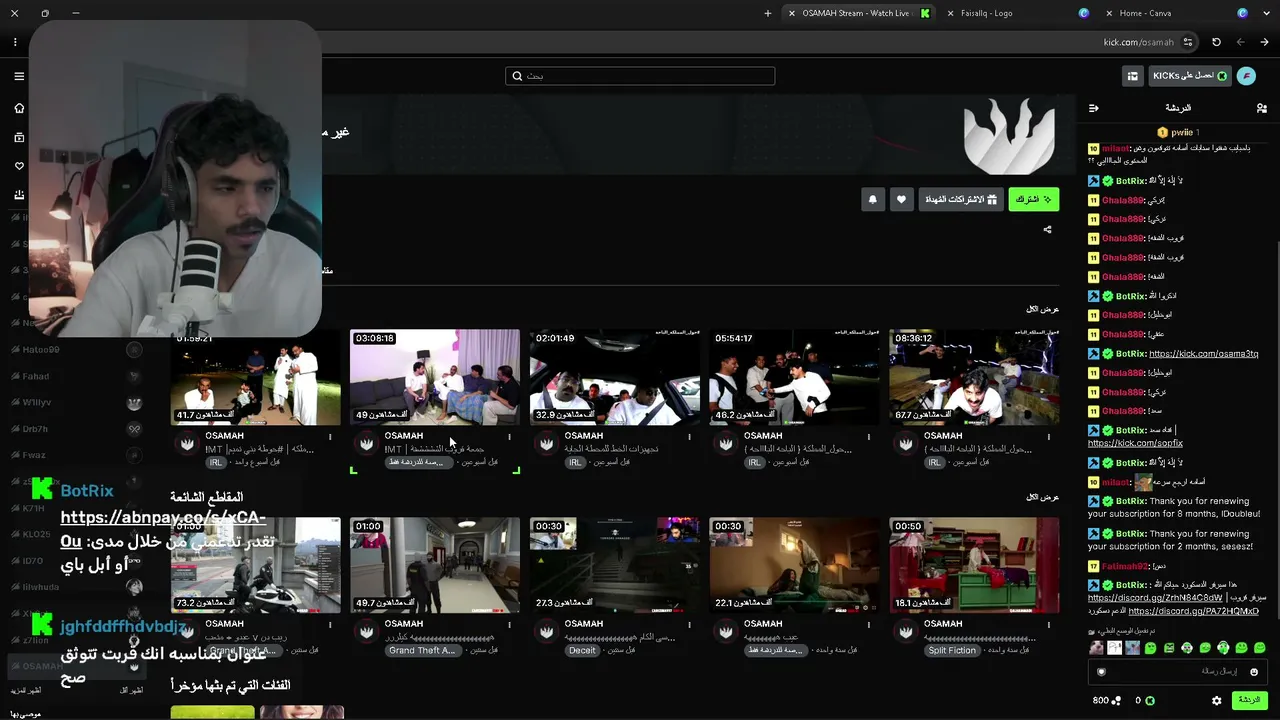Image resolution: width=1280 pixels, height=720 pixels.
Task: Toggle notifications with the bell button
Action: tap(873, 200)
